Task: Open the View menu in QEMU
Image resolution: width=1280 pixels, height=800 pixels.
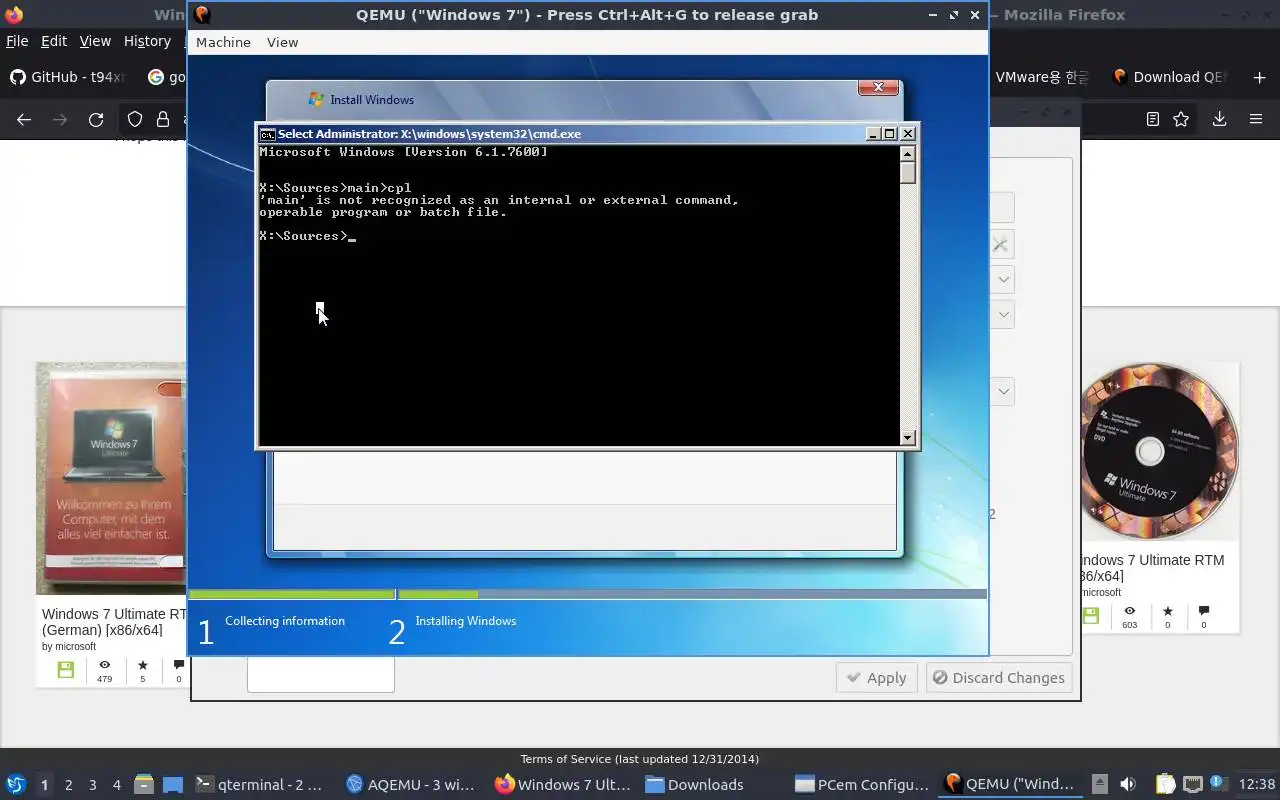Action: coord(282,42)
